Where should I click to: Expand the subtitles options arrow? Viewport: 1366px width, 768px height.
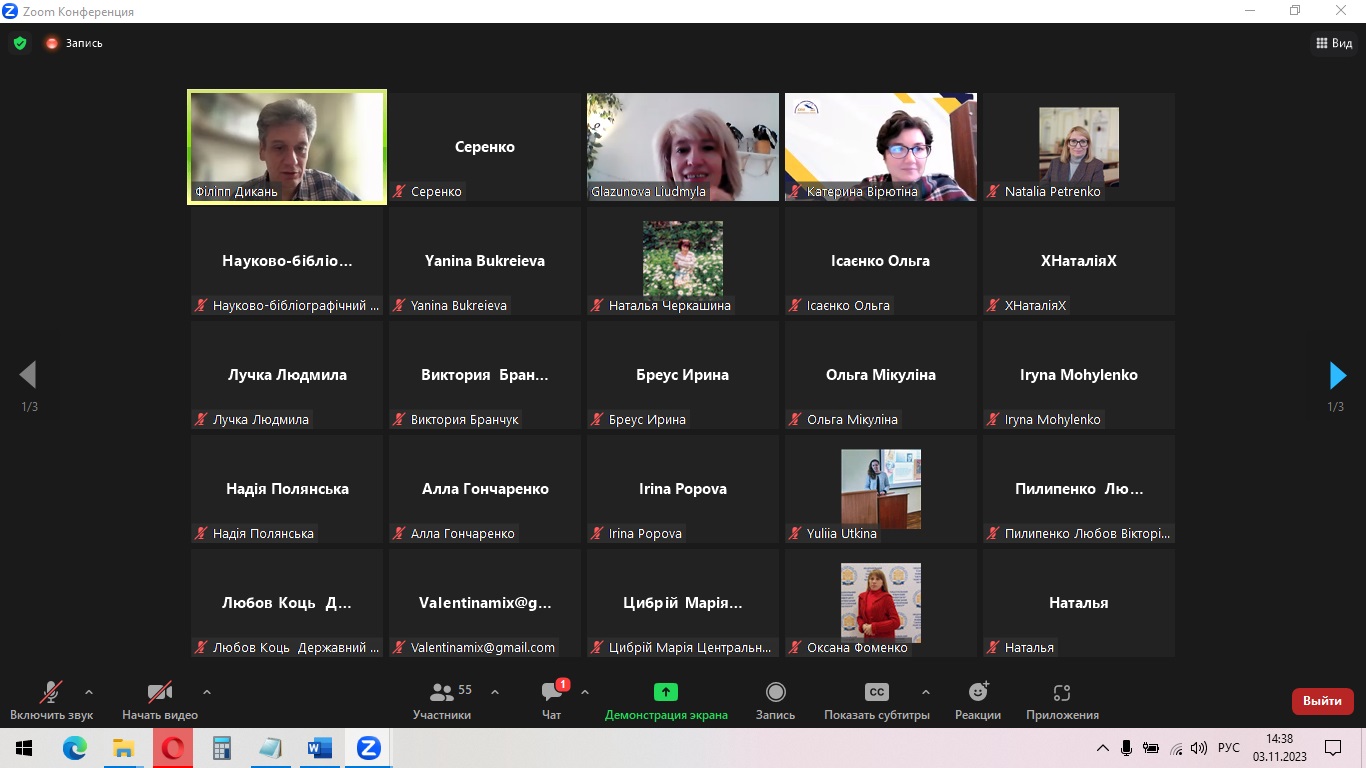[x=925, y=692]
